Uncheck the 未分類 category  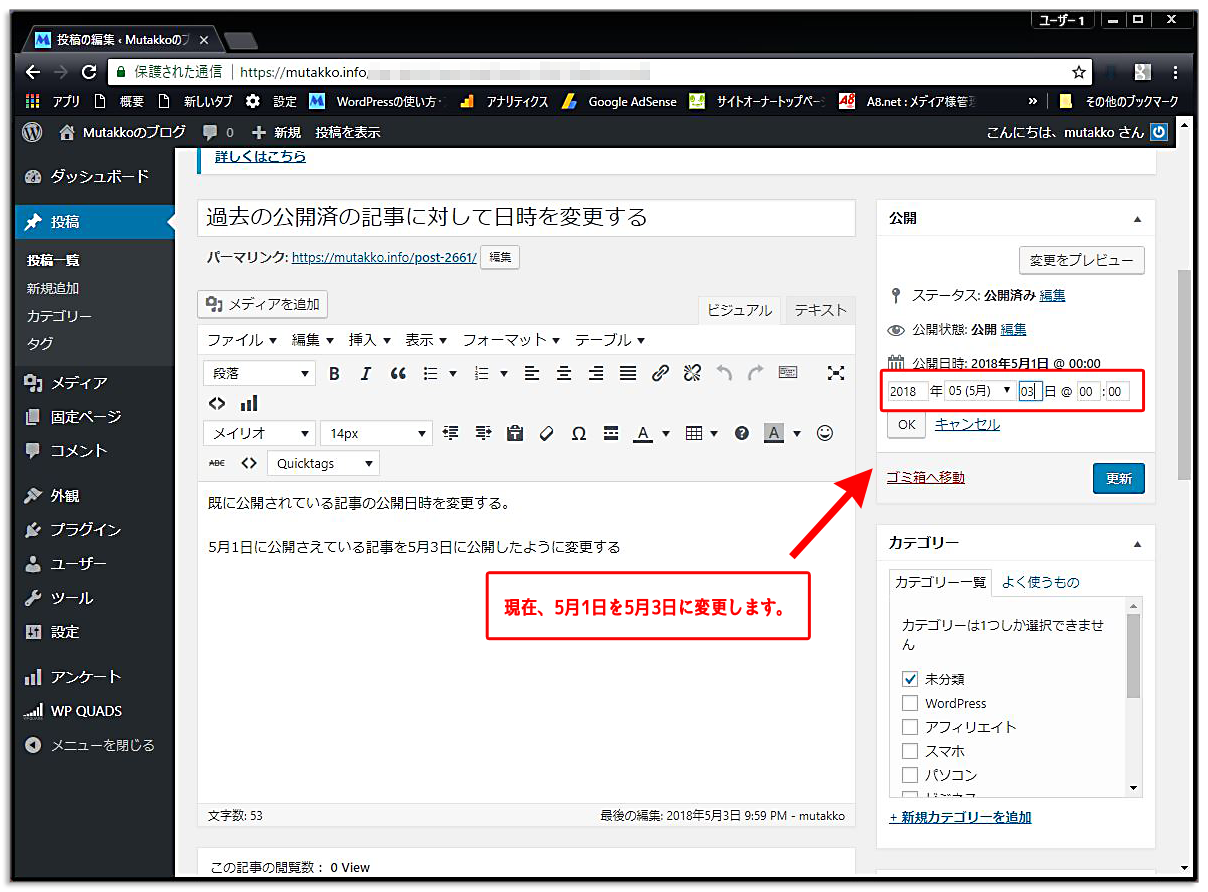pyautogui.click(x=910, y=678)
